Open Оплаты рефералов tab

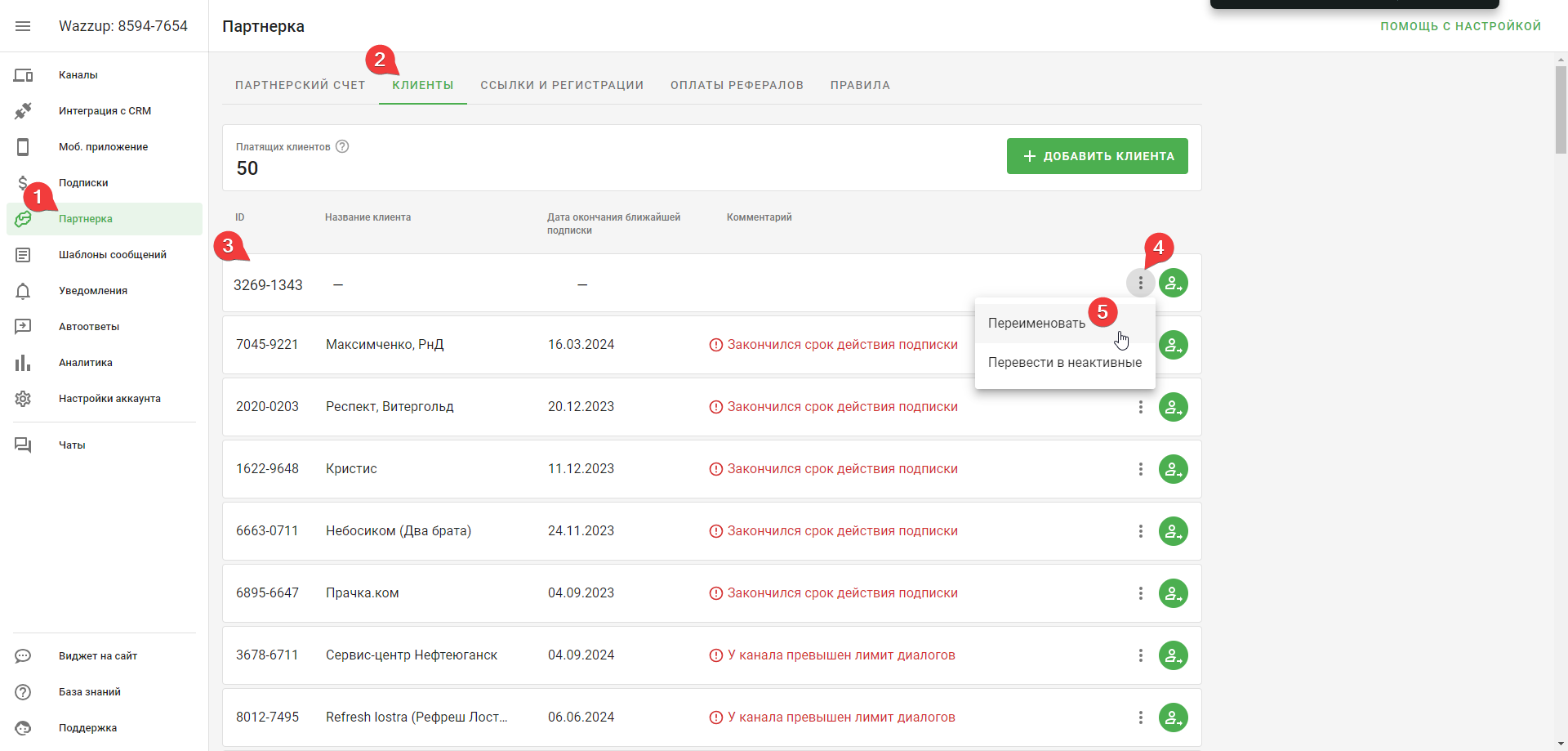click(737, 85)
